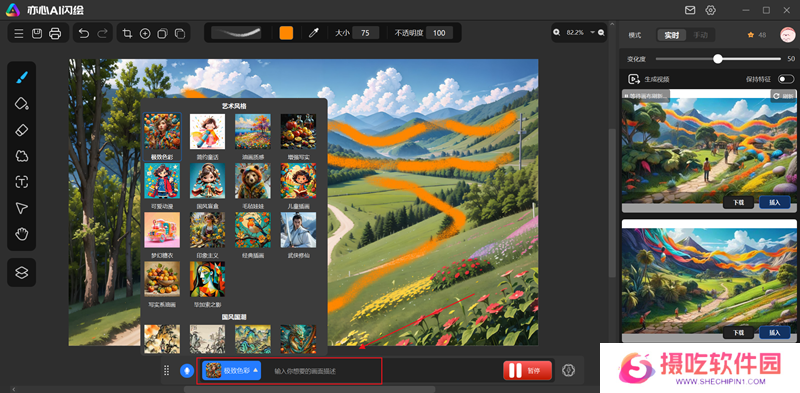
Task: Switch mode to 手动
Action: (x=700, y=35)
